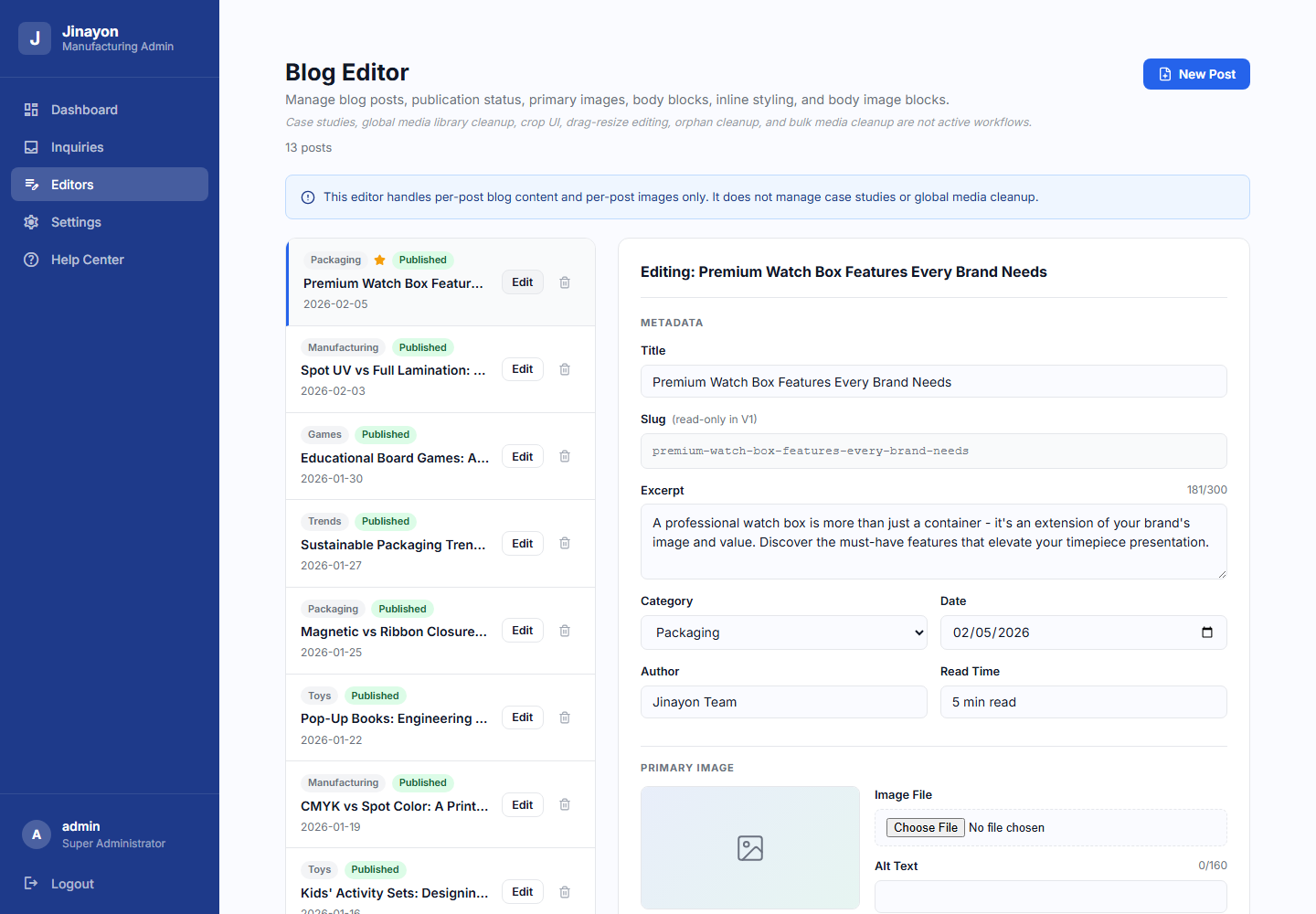Image resolution: width=1316 pixels, height=914 pixels.
Task: Delete the CMYK vs Spot Color post
Action: pyautogui.click(x=565, y=804)
